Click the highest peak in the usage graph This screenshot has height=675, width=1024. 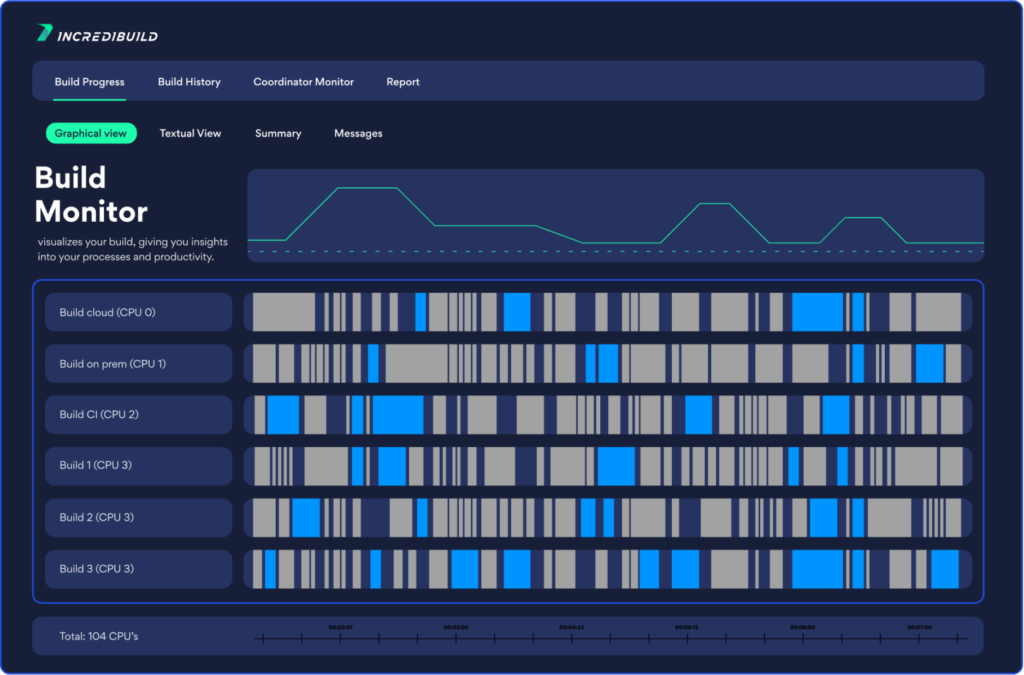[x=369, y=188]
